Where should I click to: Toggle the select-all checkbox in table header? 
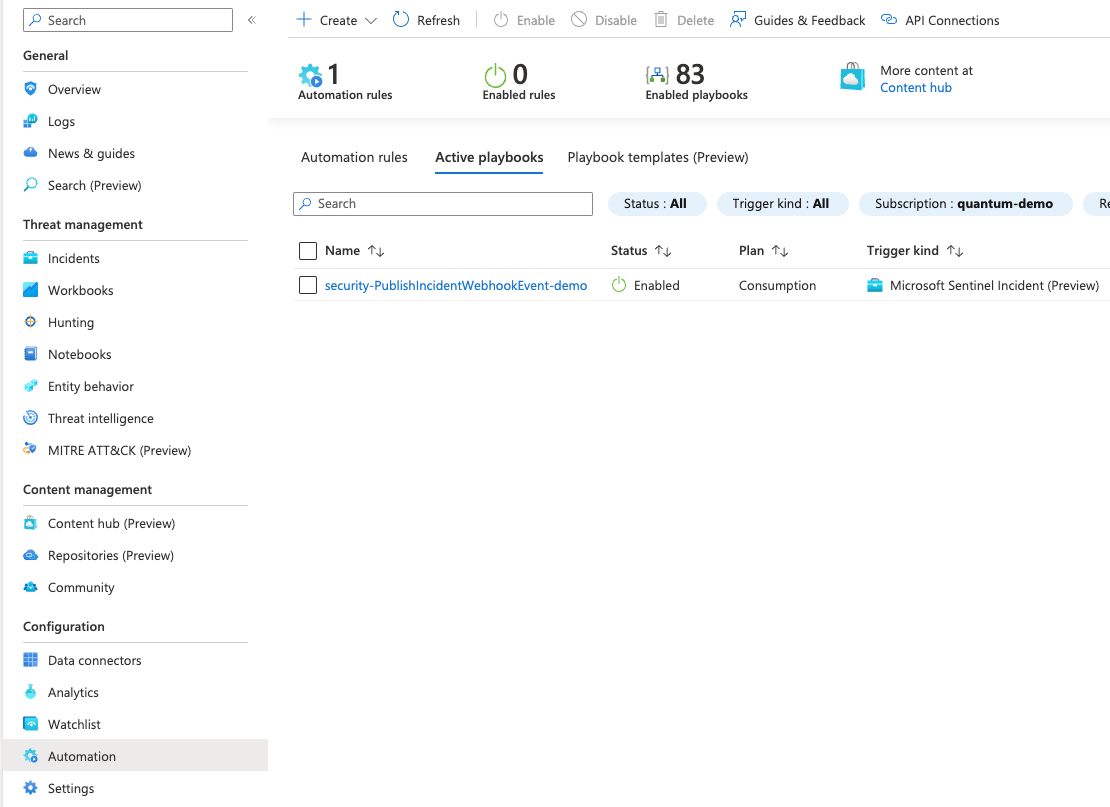308,251
